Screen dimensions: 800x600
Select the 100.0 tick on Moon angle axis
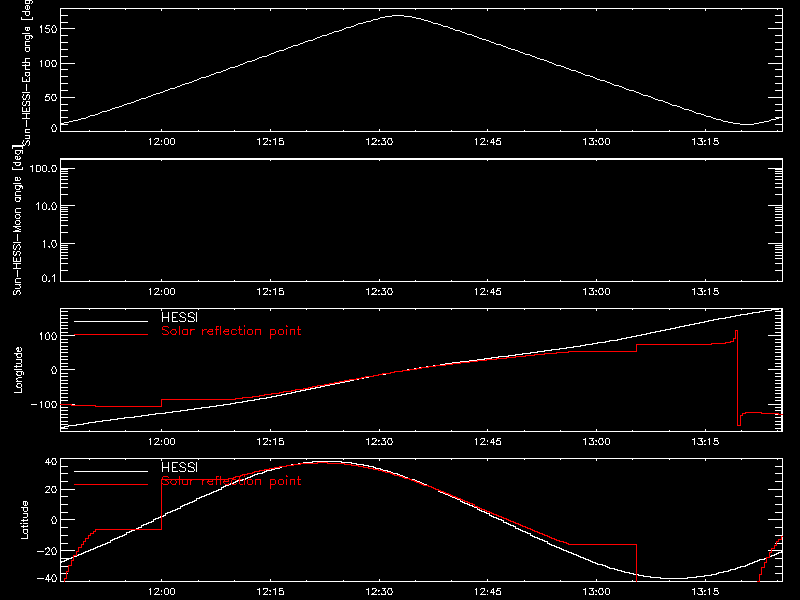point(43,168)
